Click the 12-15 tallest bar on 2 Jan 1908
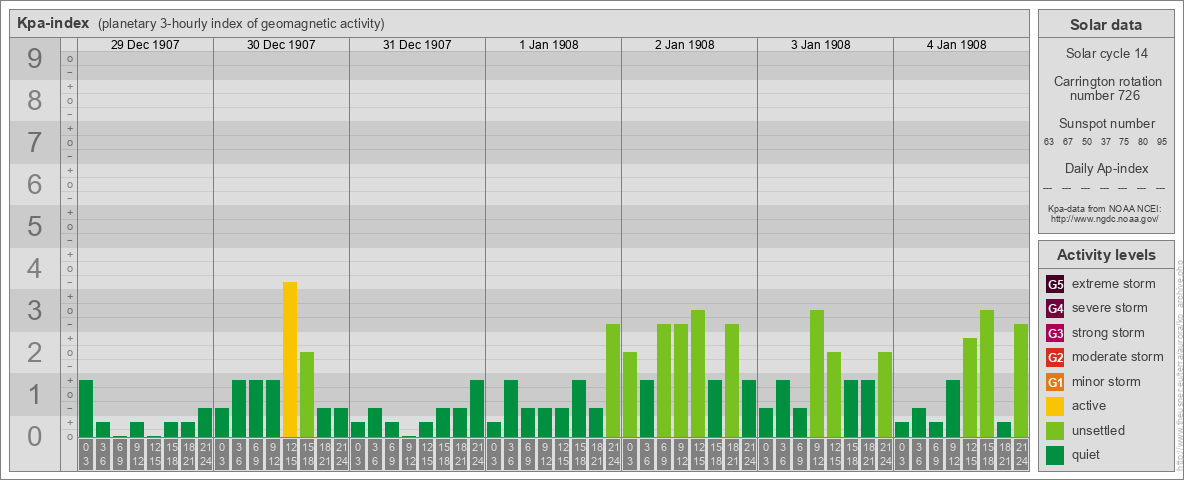The height and width of the screenshot is (480, 1184). (698, 374)
